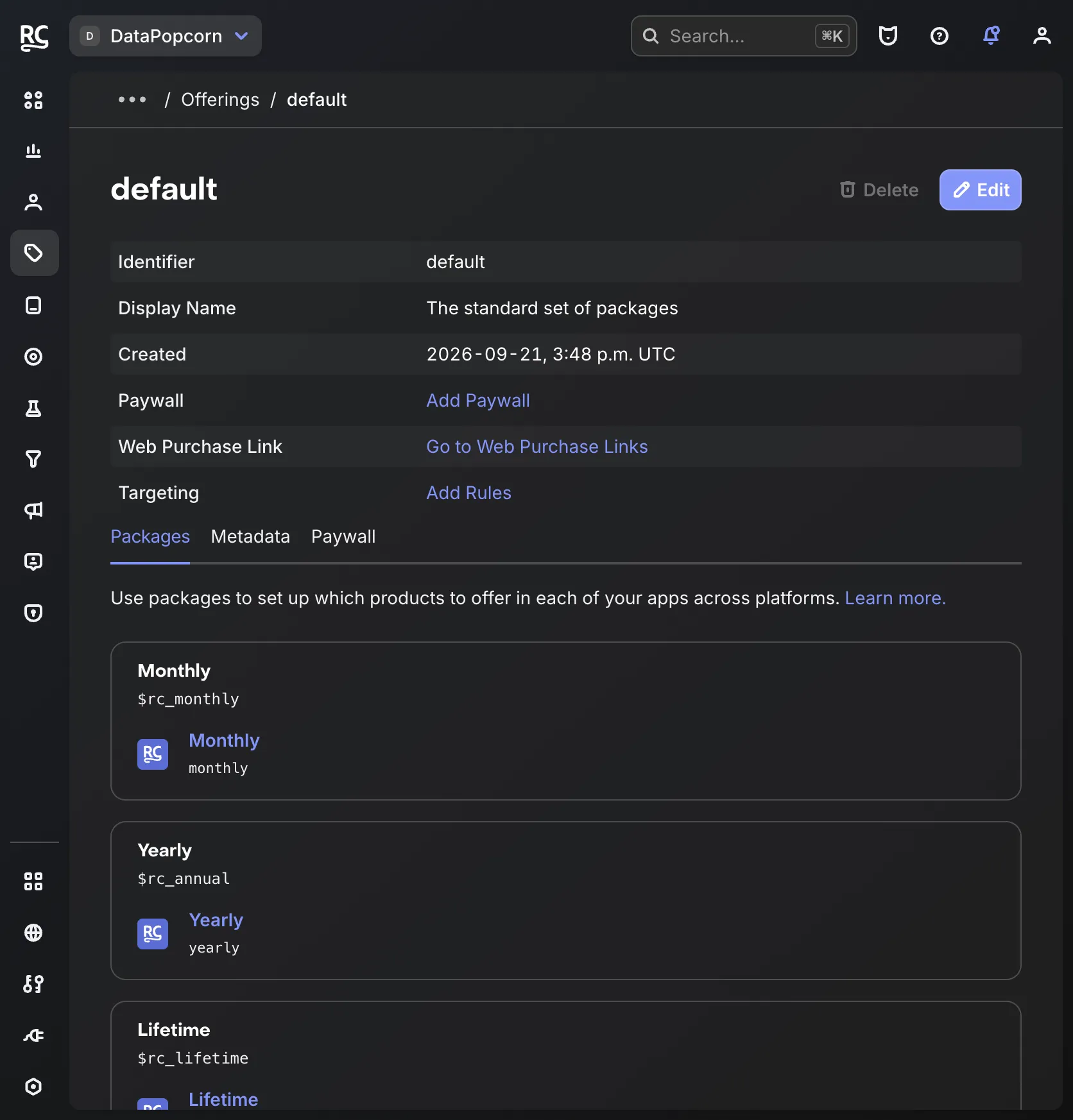Open the overview dashboard sidebar icon
This screenshot has width=1073, height=1120.
pyautogui.click(x=33, y=100)
